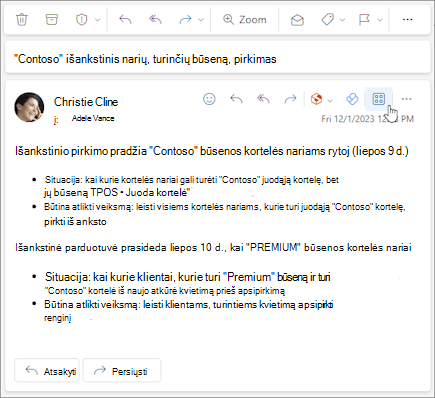Delete the message with the trash icon
435x398 pixels.
pos(22,19)
